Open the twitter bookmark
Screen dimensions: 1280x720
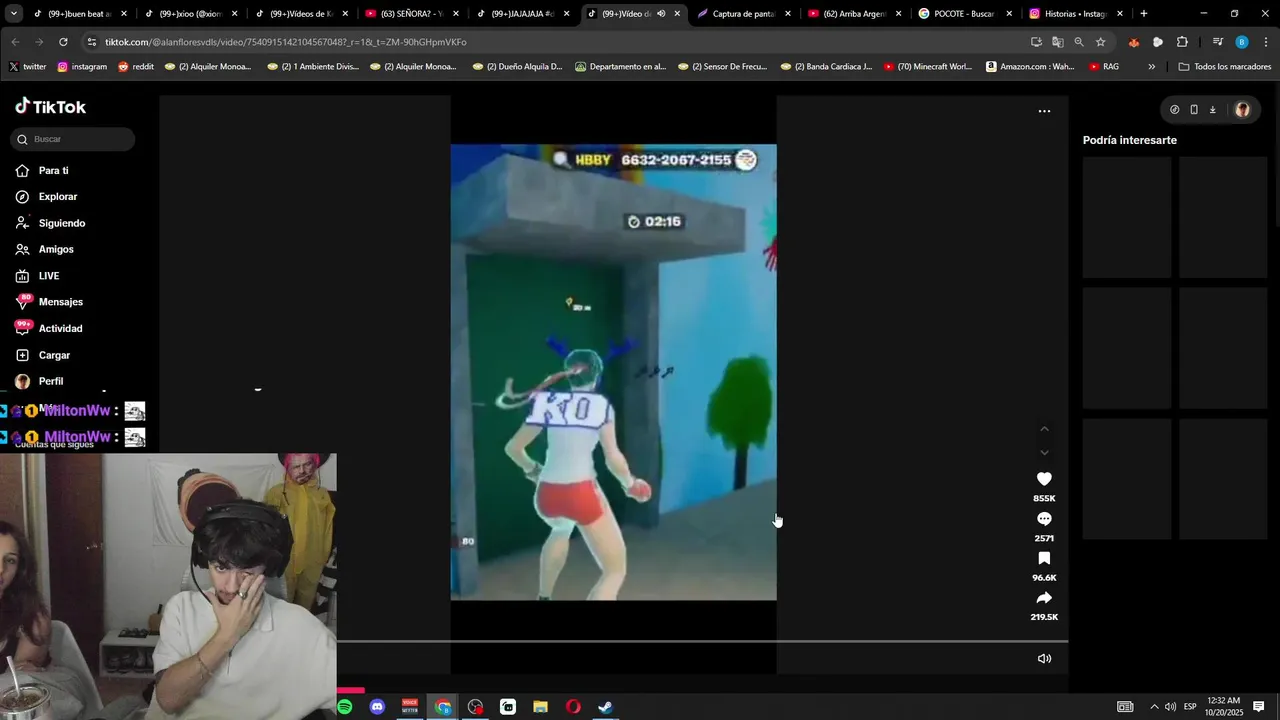tap(27, 67)
